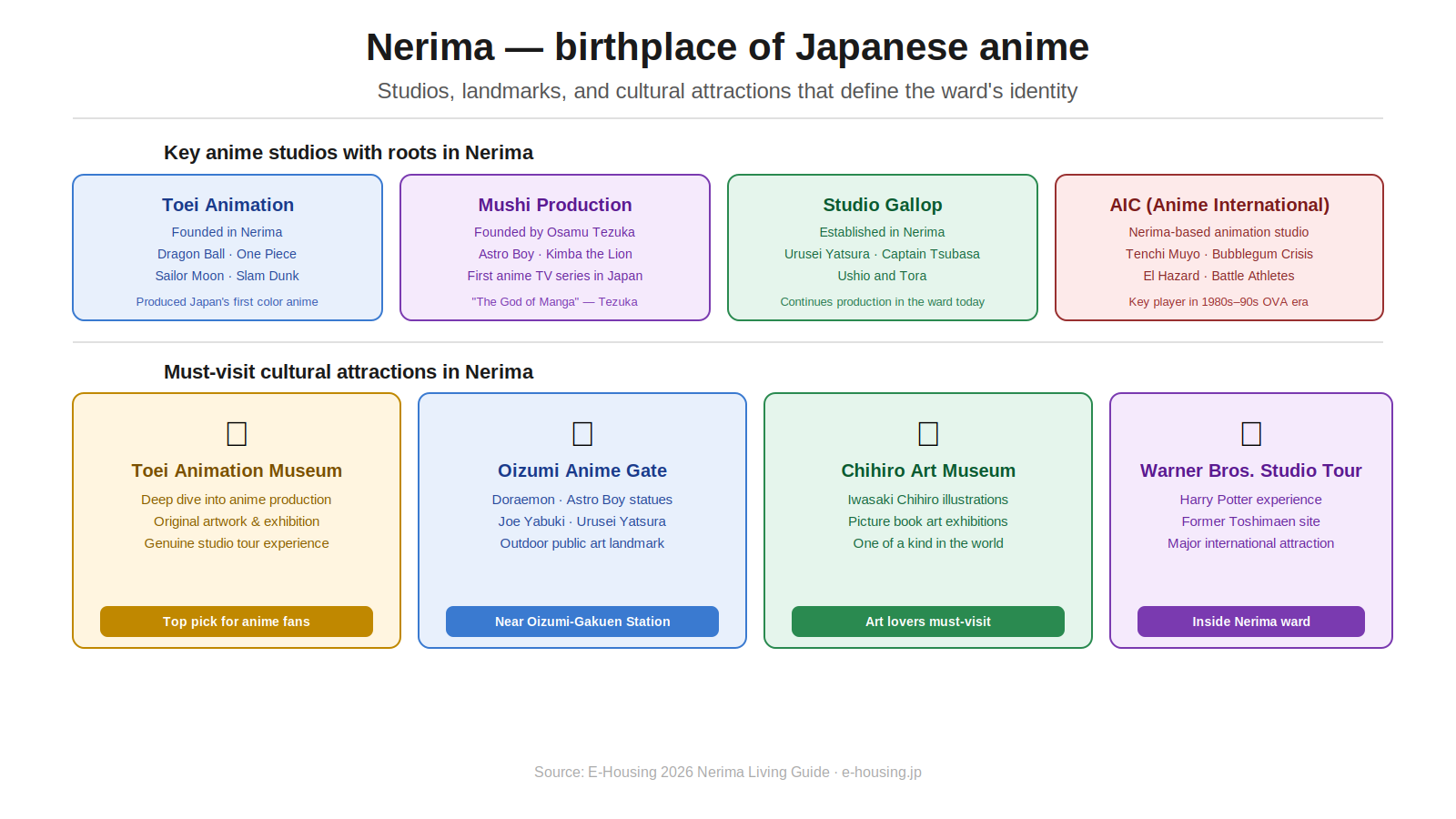Click 'One of a kind in the world'

(928, 543)
